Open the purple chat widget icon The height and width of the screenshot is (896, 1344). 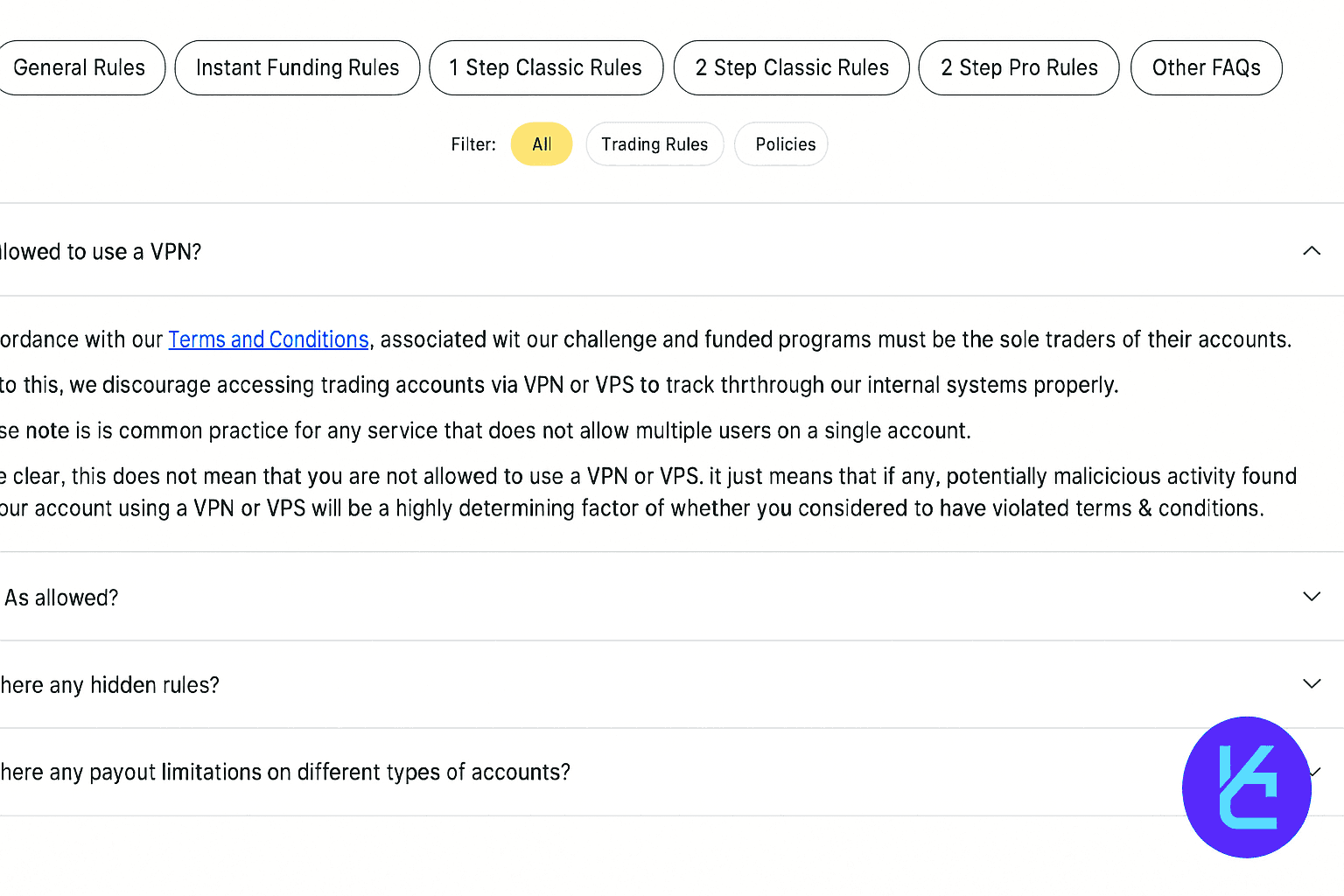click(x=1246, y=787)
